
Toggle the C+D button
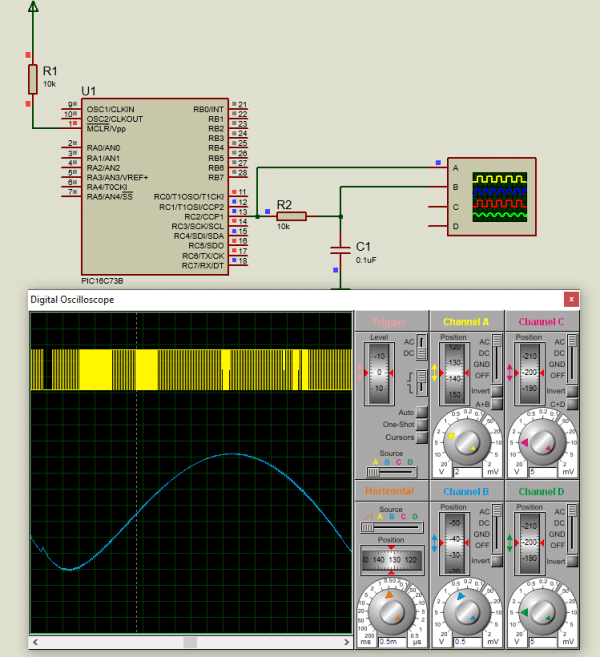(572, 404)
